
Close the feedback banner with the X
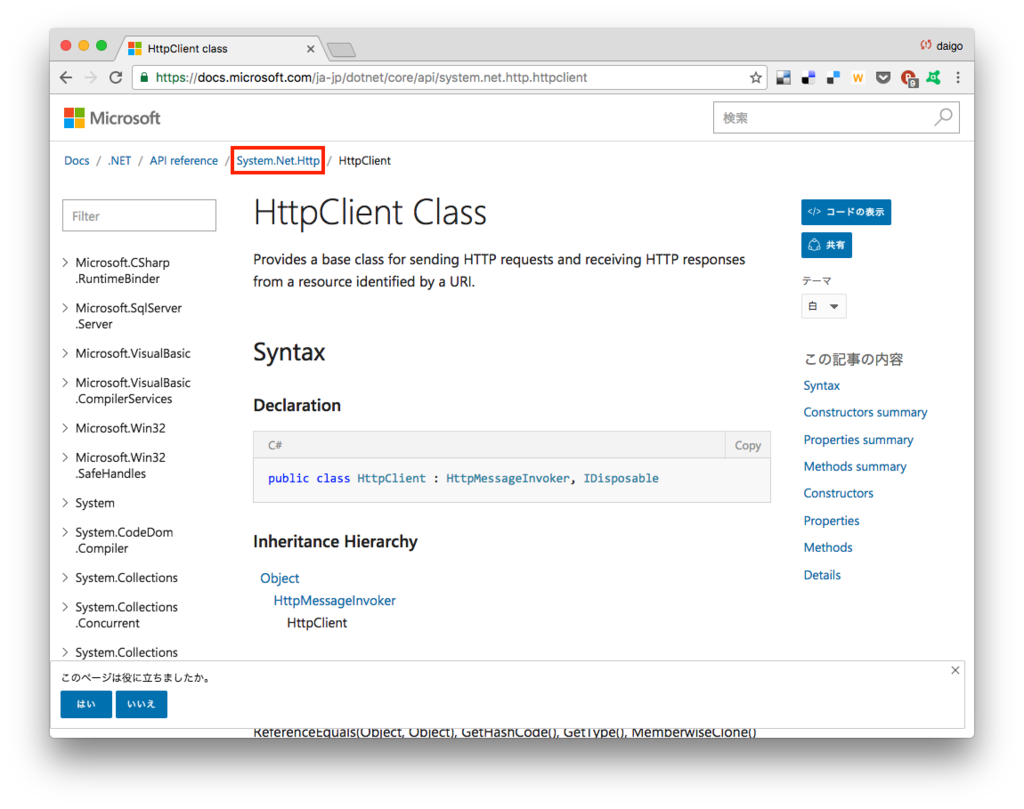coord(955,671)
